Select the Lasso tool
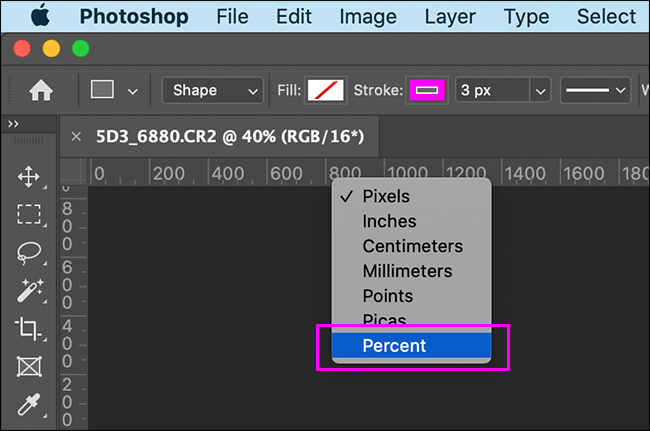This screenshot has height=431, width=650. 29,252
